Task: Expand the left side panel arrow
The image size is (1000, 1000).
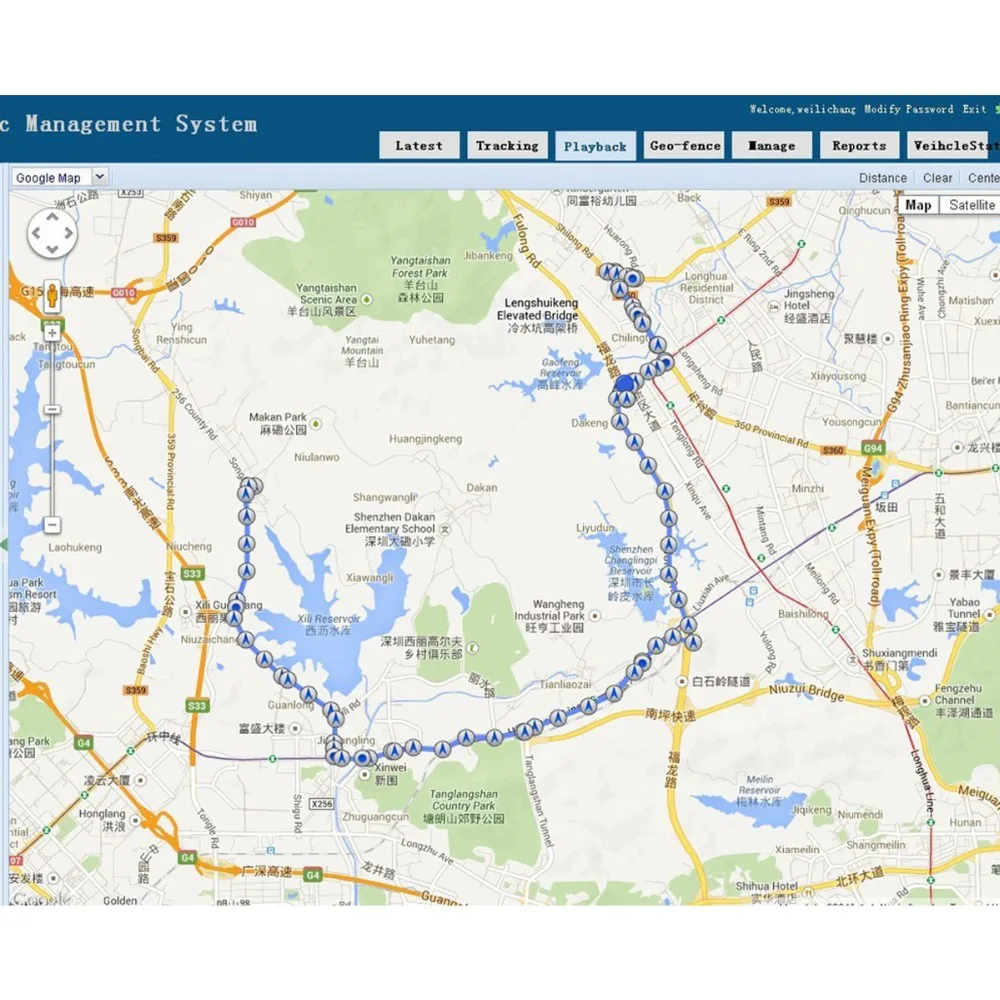Action: pos(4,545)
